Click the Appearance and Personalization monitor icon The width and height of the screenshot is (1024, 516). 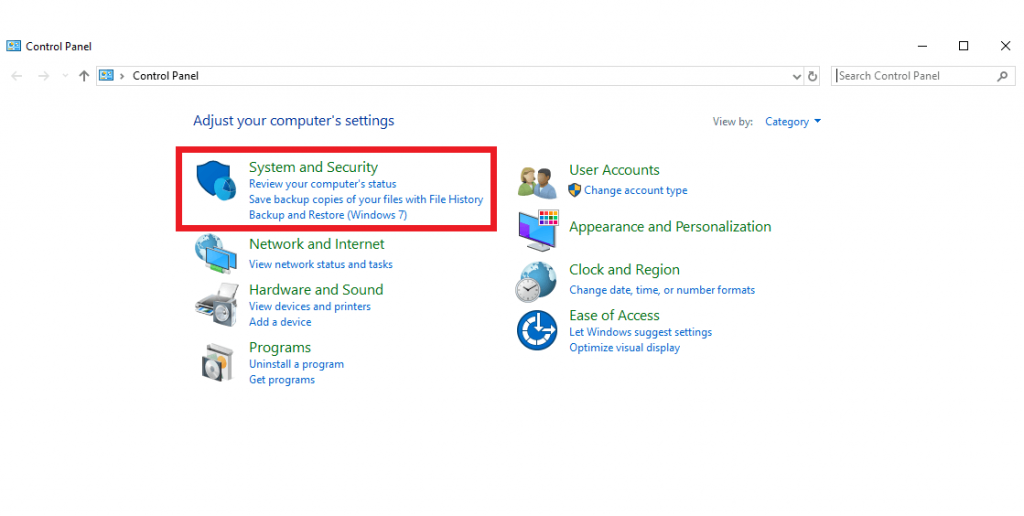coord(538,231)
